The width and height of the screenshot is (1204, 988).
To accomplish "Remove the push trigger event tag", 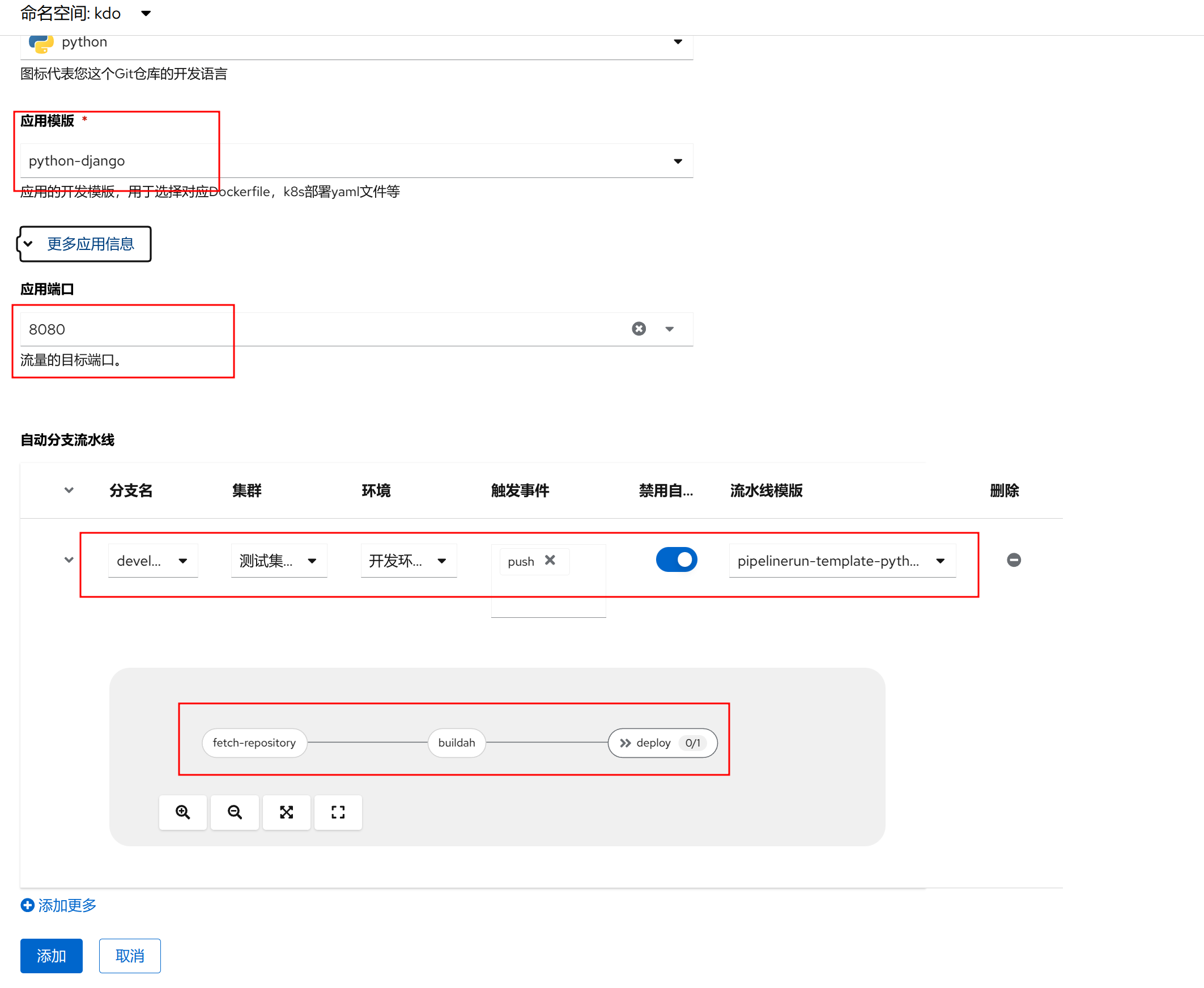I will coord(550,561).
